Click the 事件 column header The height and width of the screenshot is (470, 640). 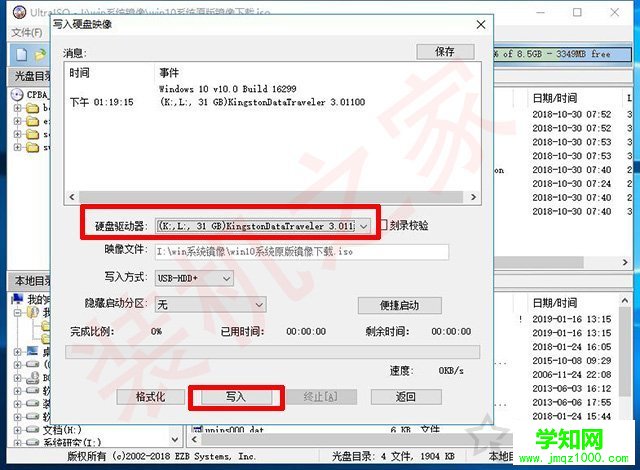[x=169, y=73]
